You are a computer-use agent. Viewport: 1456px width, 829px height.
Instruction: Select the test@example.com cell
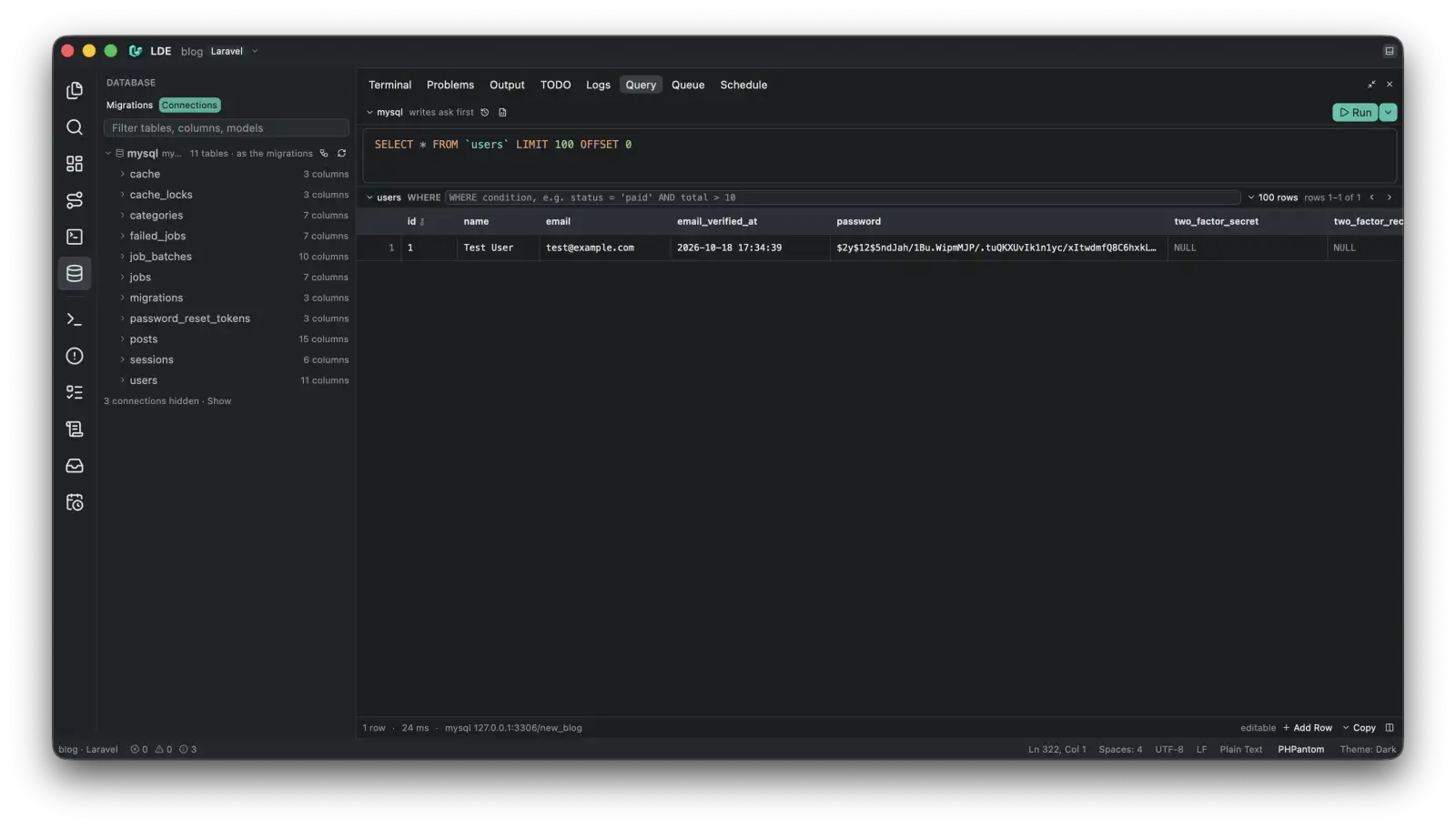(604, 248)
